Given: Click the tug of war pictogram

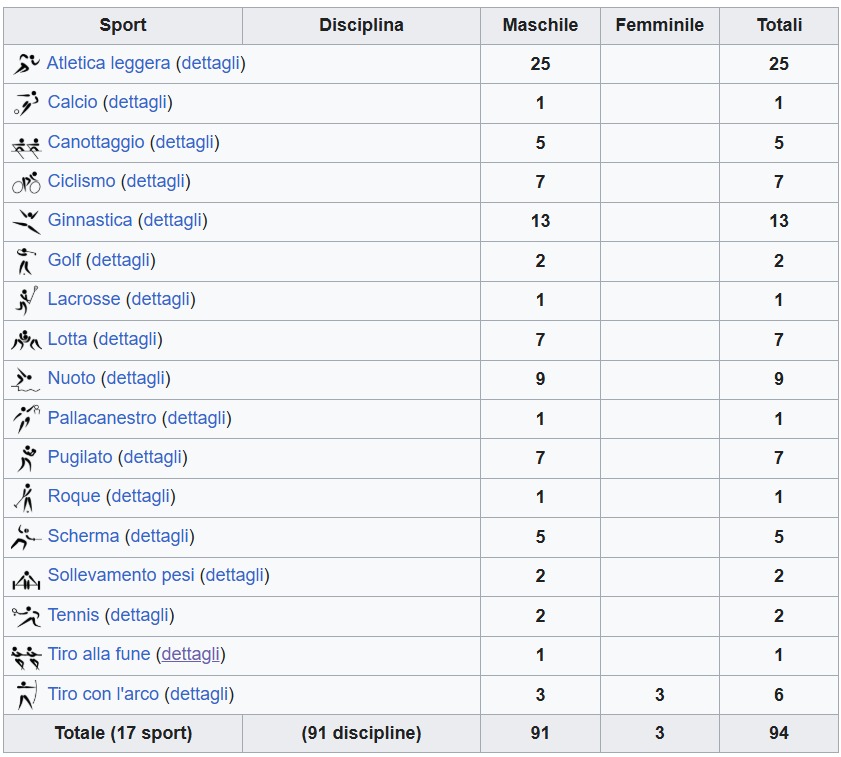Looking at the screenshot, I should pos(26,658).
